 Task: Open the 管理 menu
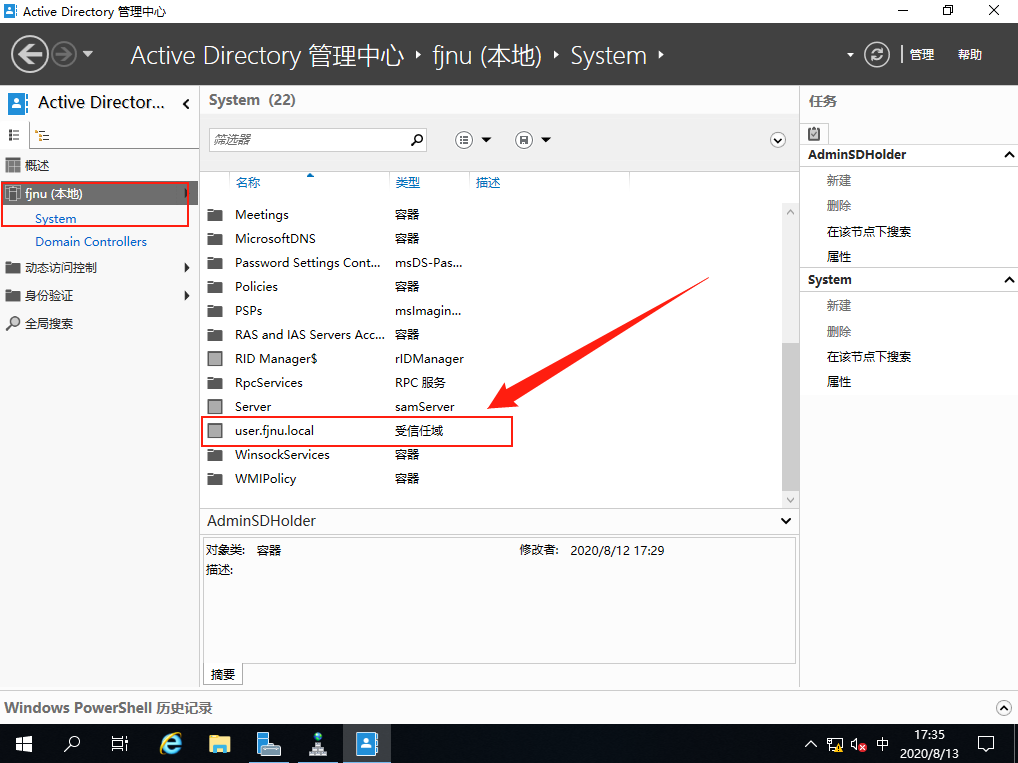click(922, 55)
